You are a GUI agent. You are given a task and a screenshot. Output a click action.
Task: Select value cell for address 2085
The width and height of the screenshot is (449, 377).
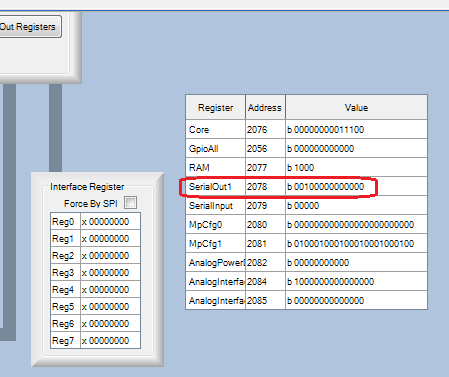[x=356, y=300]
